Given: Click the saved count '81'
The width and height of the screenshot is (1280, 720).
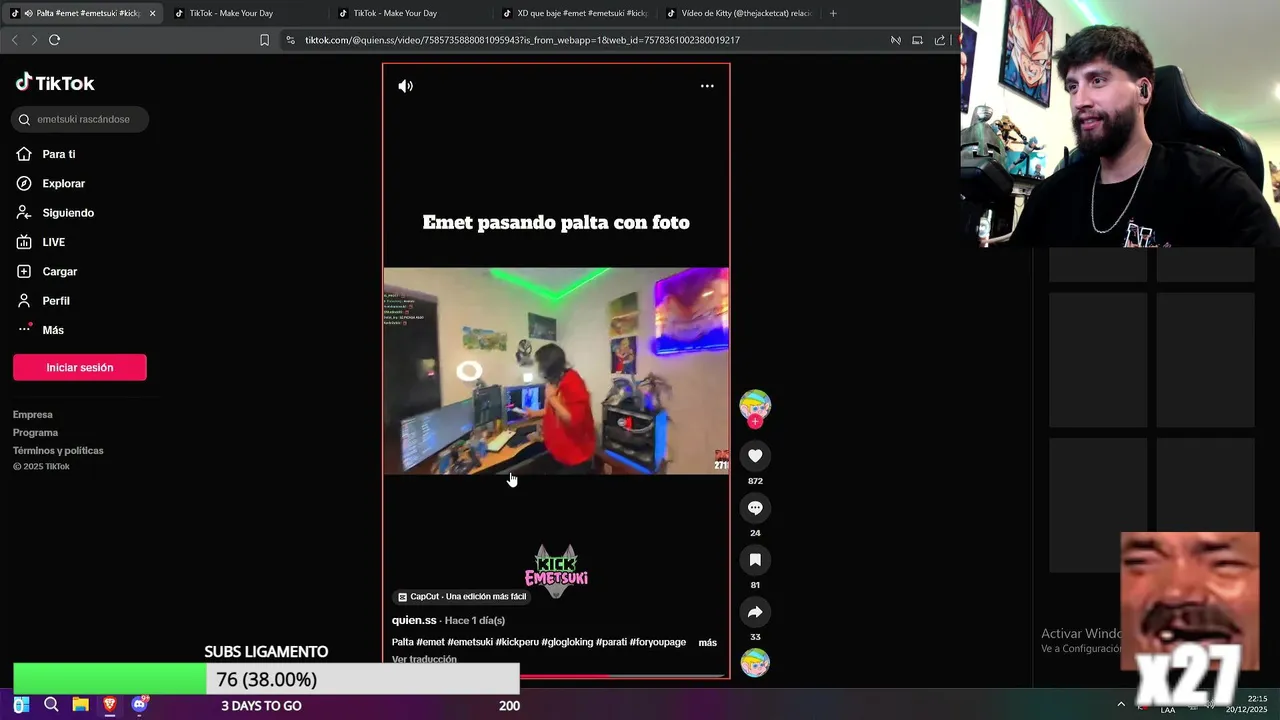Looking at the screenshot, I should [x=755, y=585].
